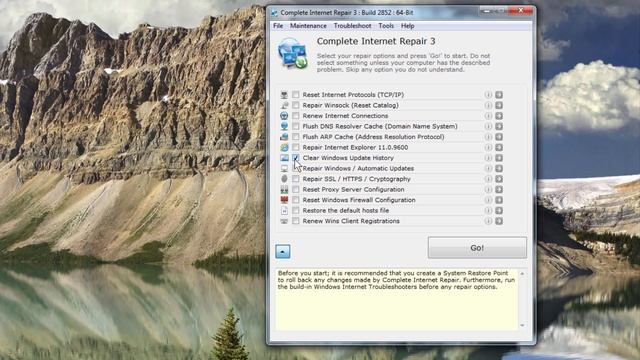Open the Maintenance menu

308,26
